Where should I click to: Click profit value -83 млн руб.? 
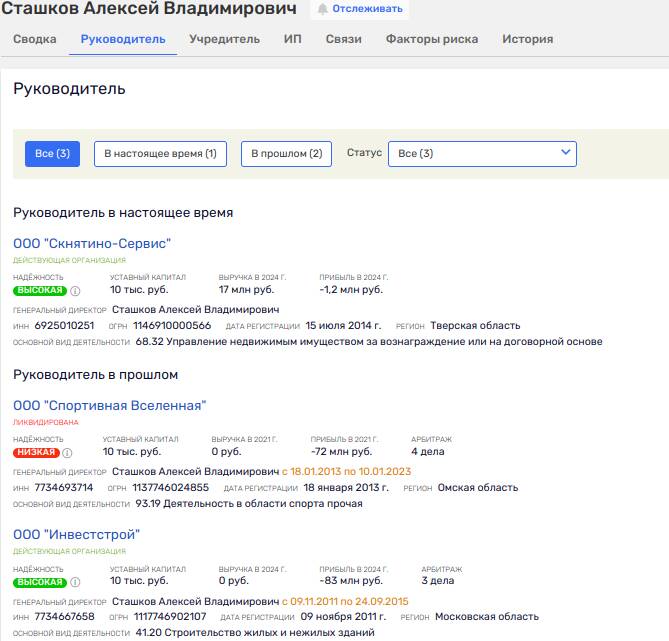tap(351, 580)
